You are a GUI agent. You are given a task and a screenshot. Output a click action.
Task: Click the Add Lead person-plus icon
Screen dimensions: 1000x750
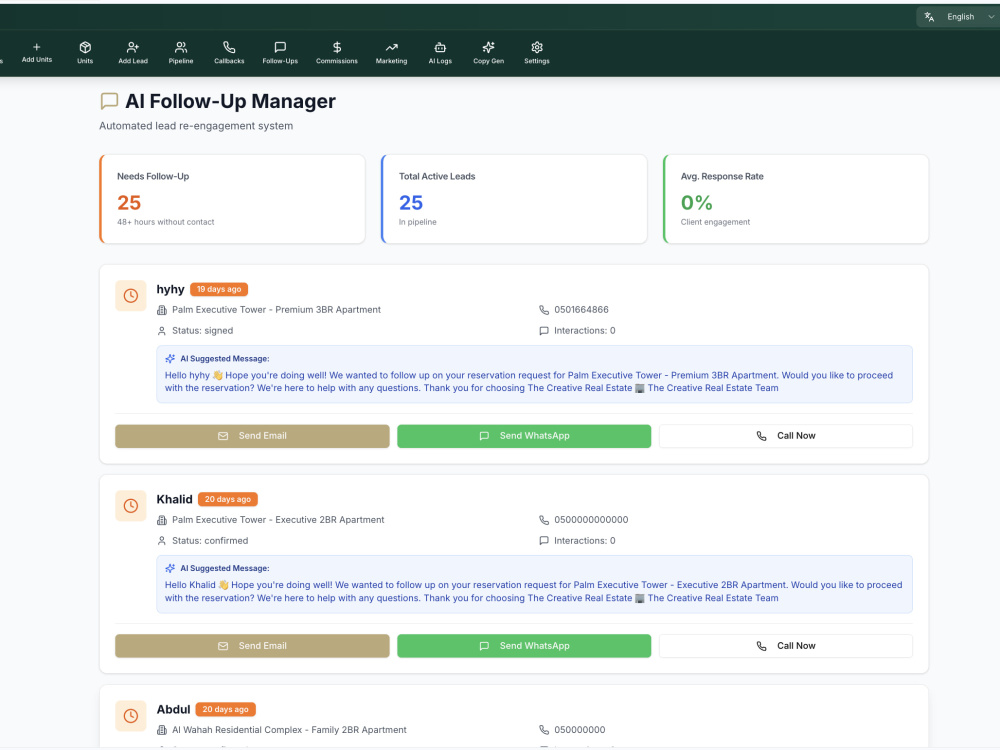pos(133,47)
